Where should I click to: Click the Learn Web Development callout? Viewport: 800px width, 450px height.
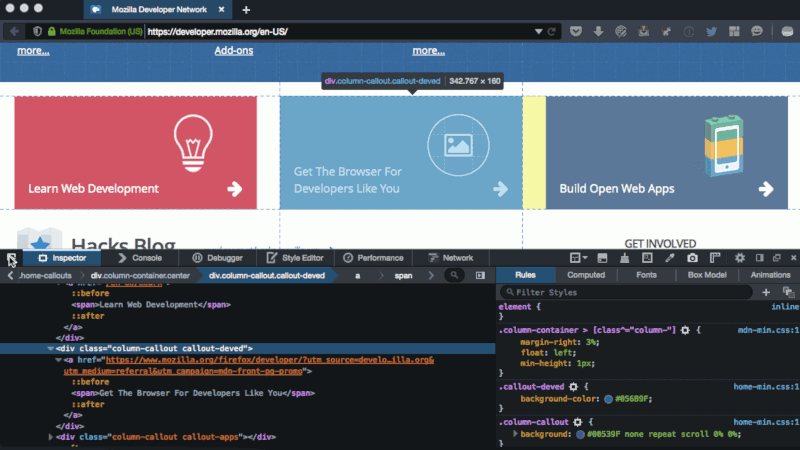pyautogui.click(x=136, y=153)
